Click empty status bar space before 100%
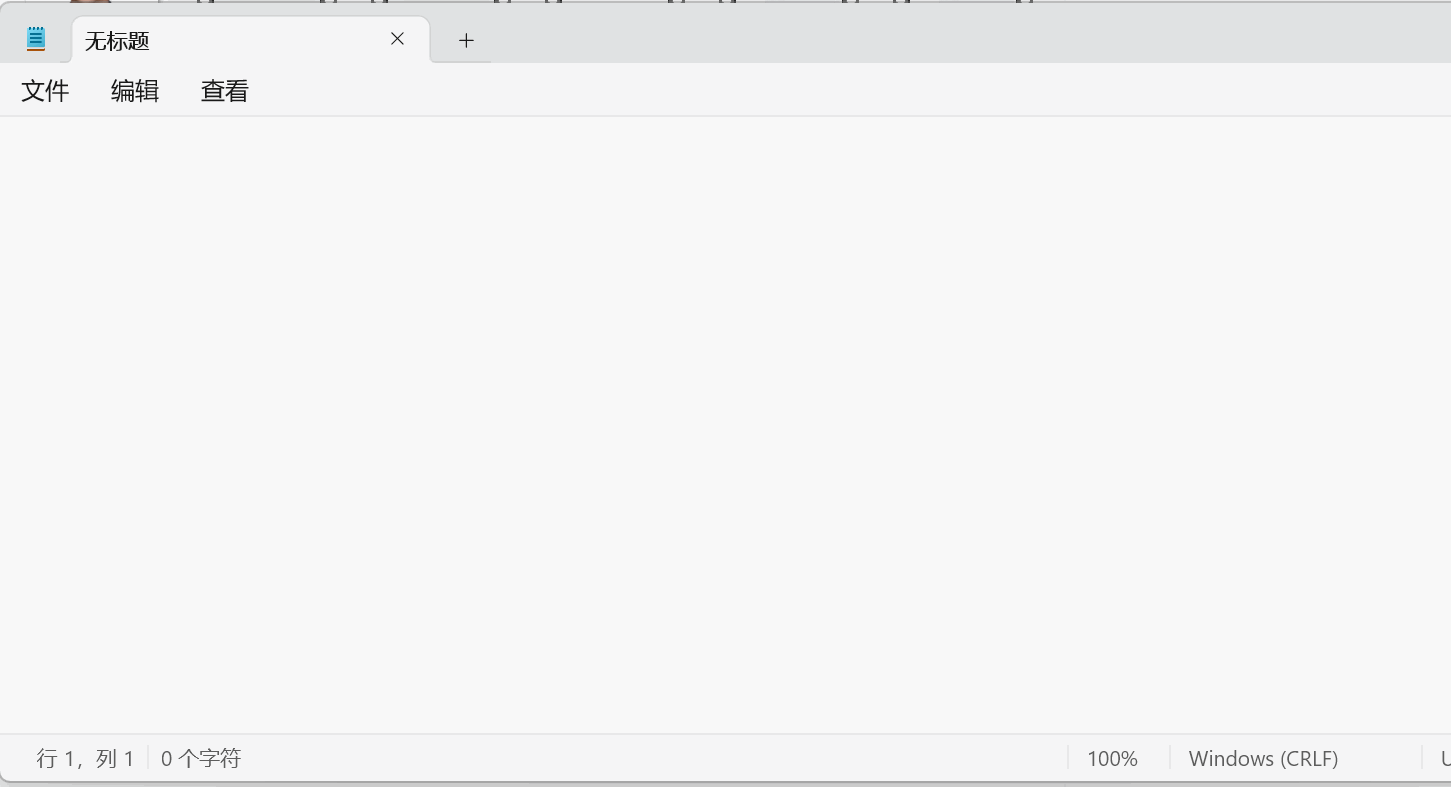 coord(655,758)
